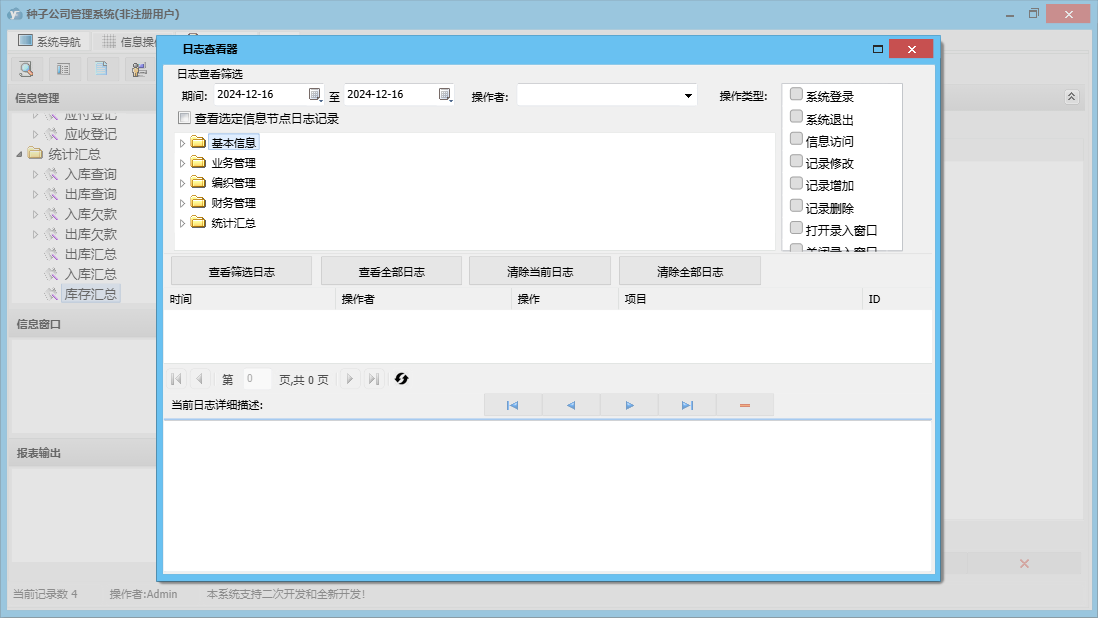Toggle 查看选定信息节点日志记录 checkbox
This screenshot has height=618, width=1098.
185,118
